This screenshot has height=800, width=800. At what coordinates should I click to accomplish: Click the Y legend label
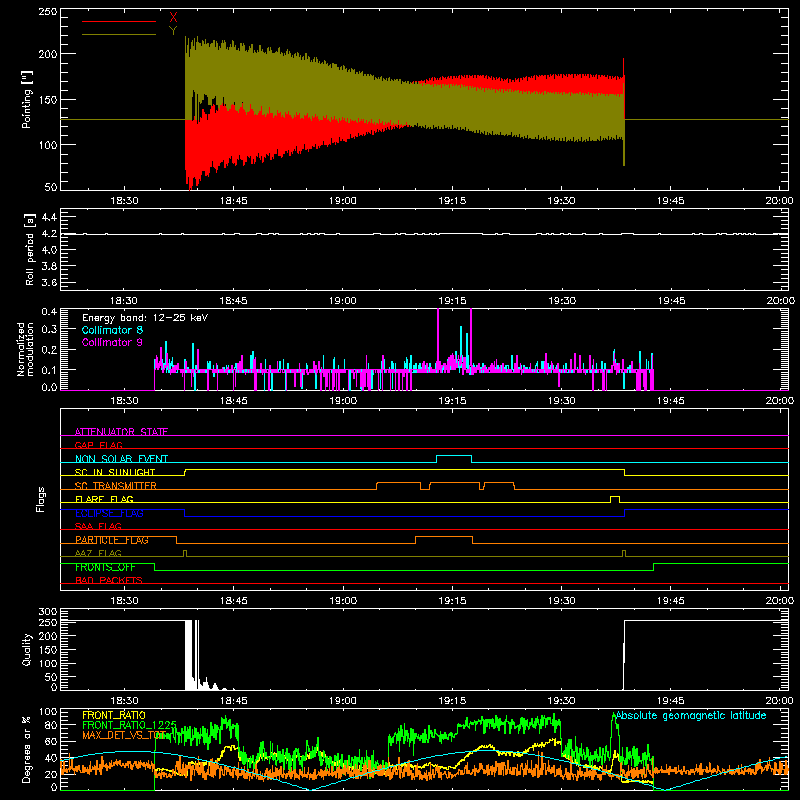point(173,31)
